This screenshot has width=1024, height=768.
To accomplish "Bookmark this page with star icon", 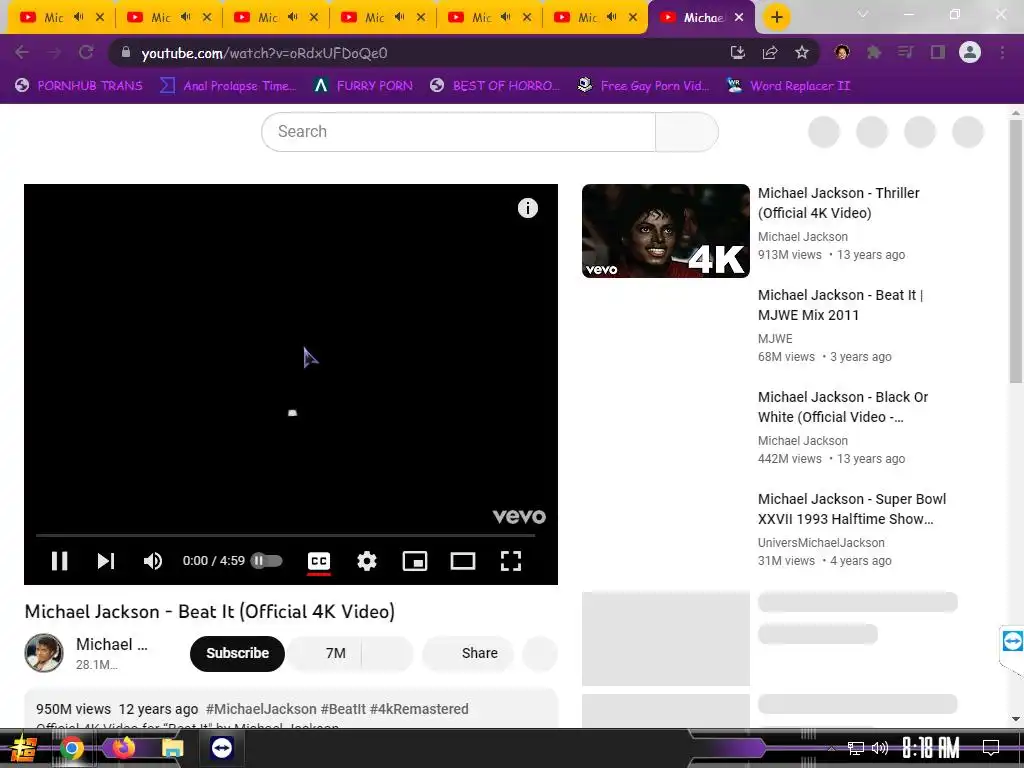I will pos(802,53).
